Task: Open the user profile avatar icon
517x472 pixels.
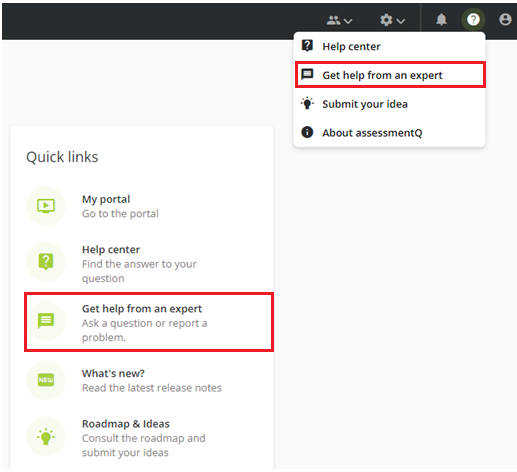Action: click(x=505, y=19)
